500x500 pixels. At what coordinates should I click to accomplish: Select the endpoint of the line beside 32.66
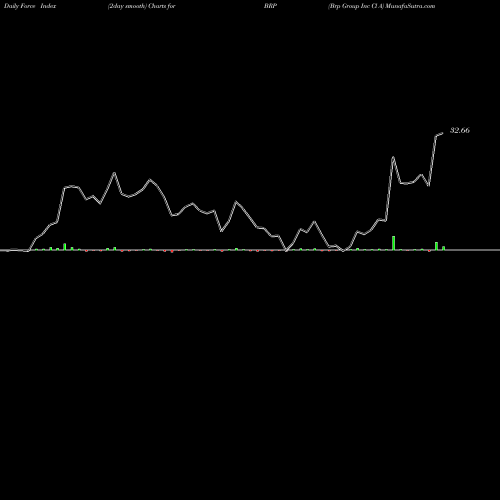[443, 134]
